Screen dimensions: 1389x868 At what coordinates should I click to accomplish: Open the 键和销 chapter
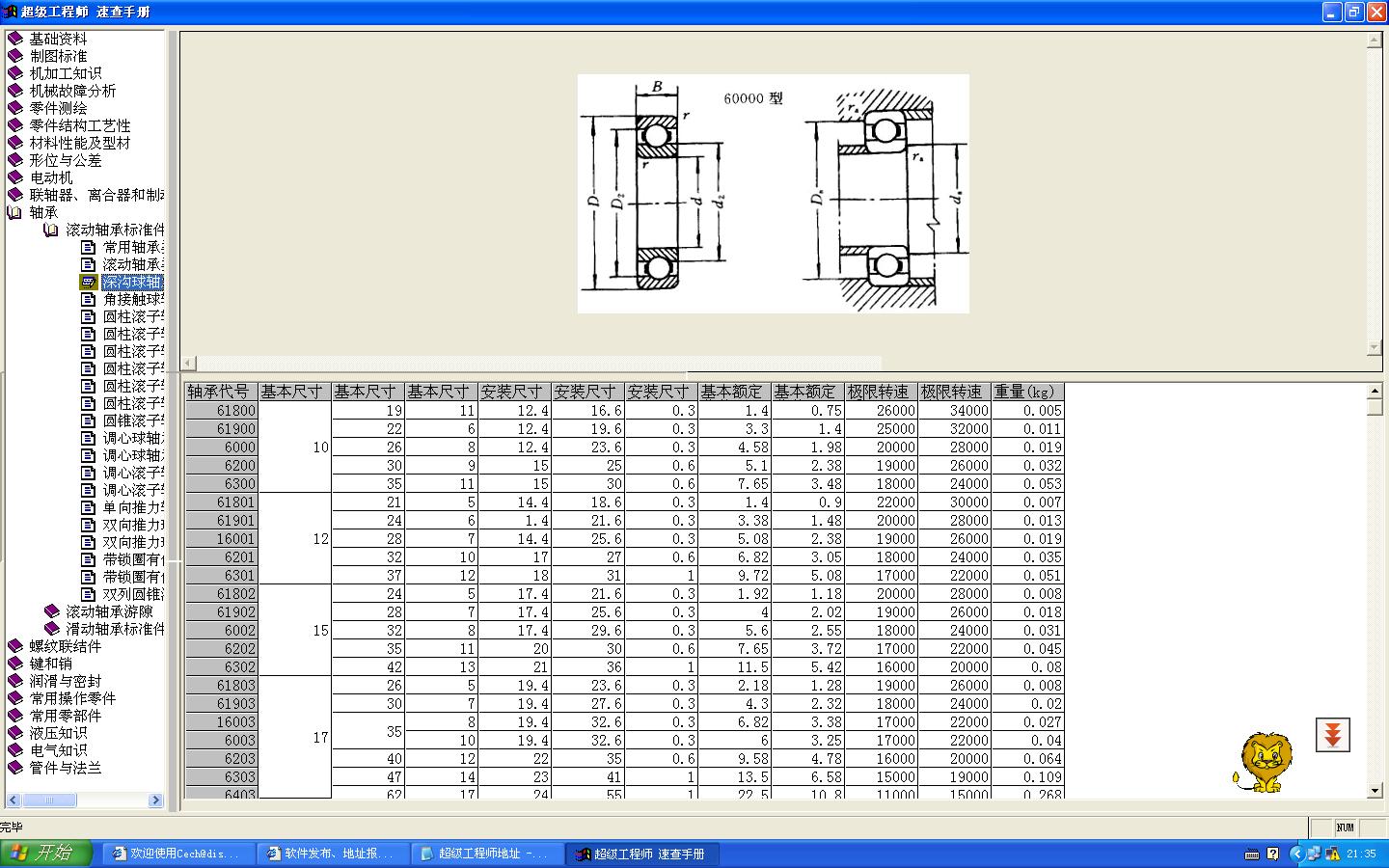pyautogui.click(x=50, y=664)
